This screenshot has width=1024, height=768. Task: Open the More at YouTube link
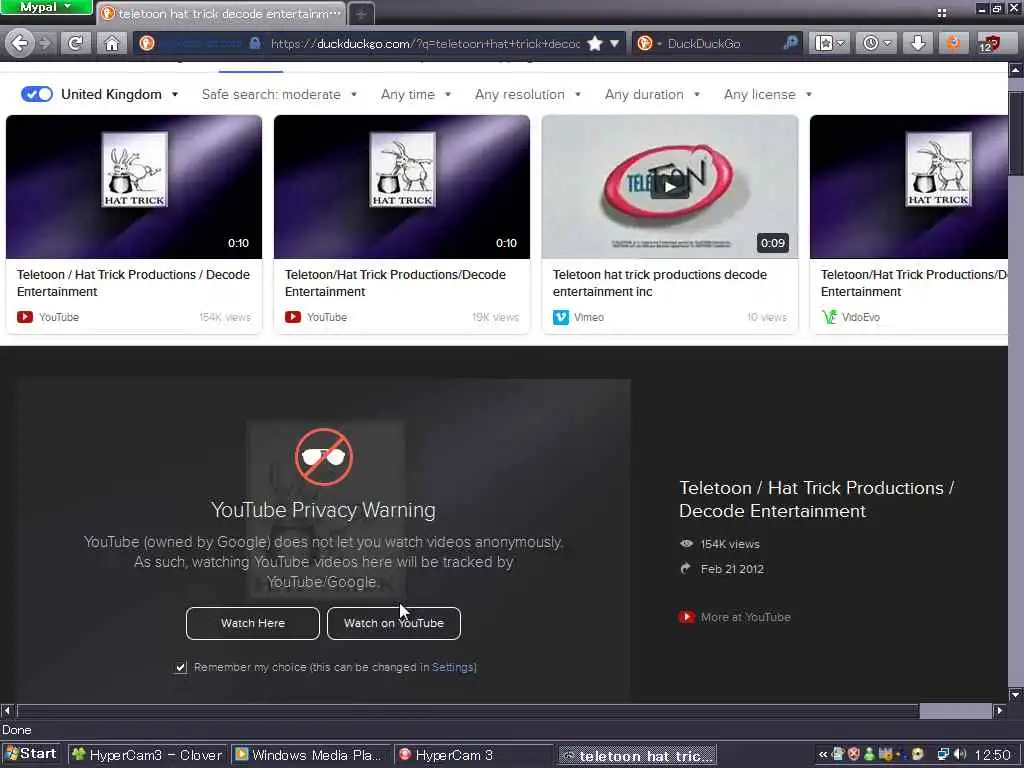pos(745,617)
